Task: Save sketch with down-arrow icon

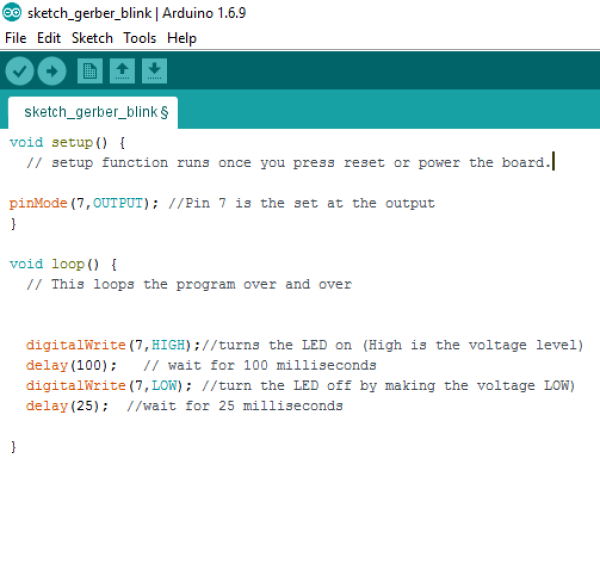Action: click(154, 71)
